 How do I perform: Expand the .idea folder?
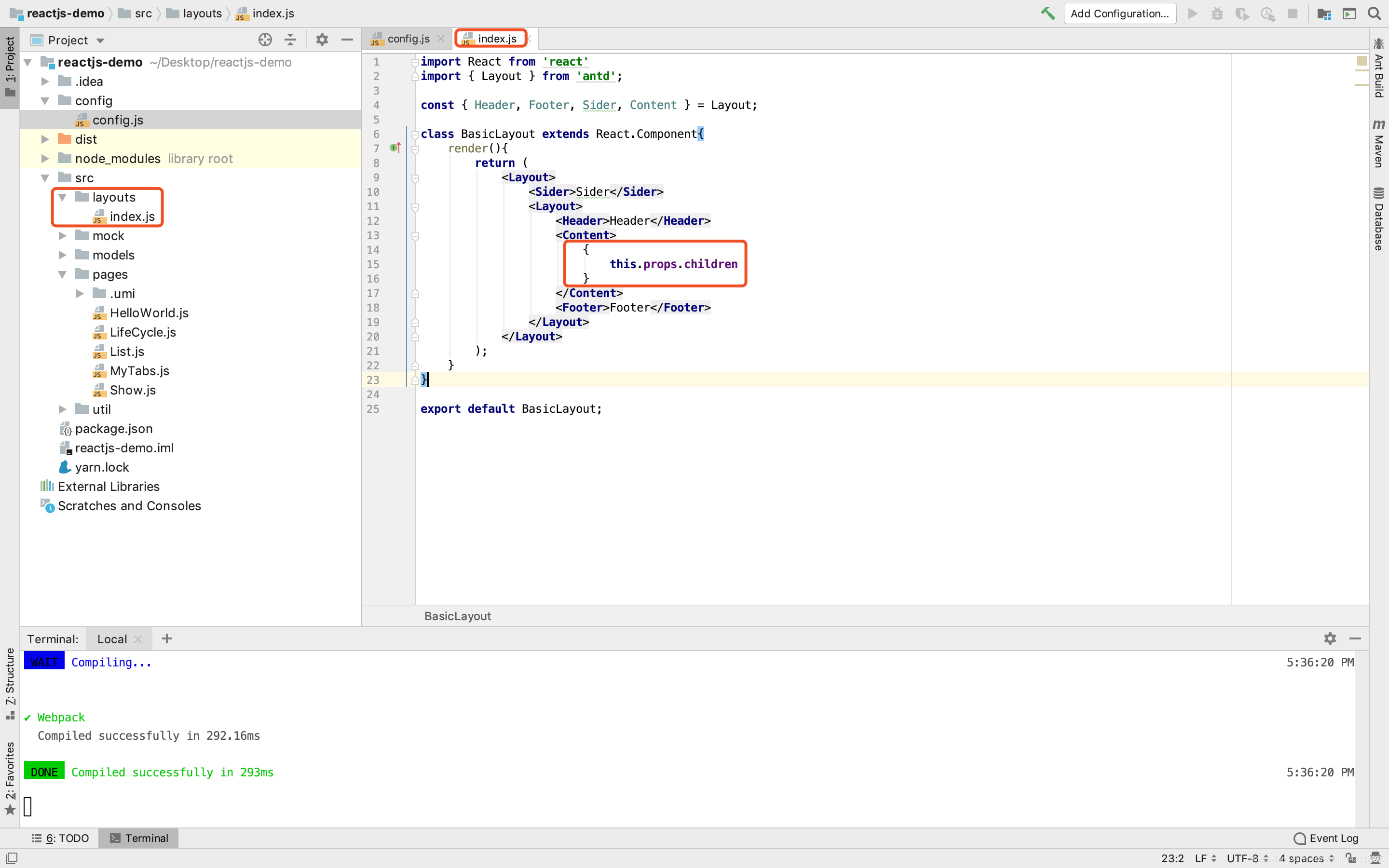[45, 81]
